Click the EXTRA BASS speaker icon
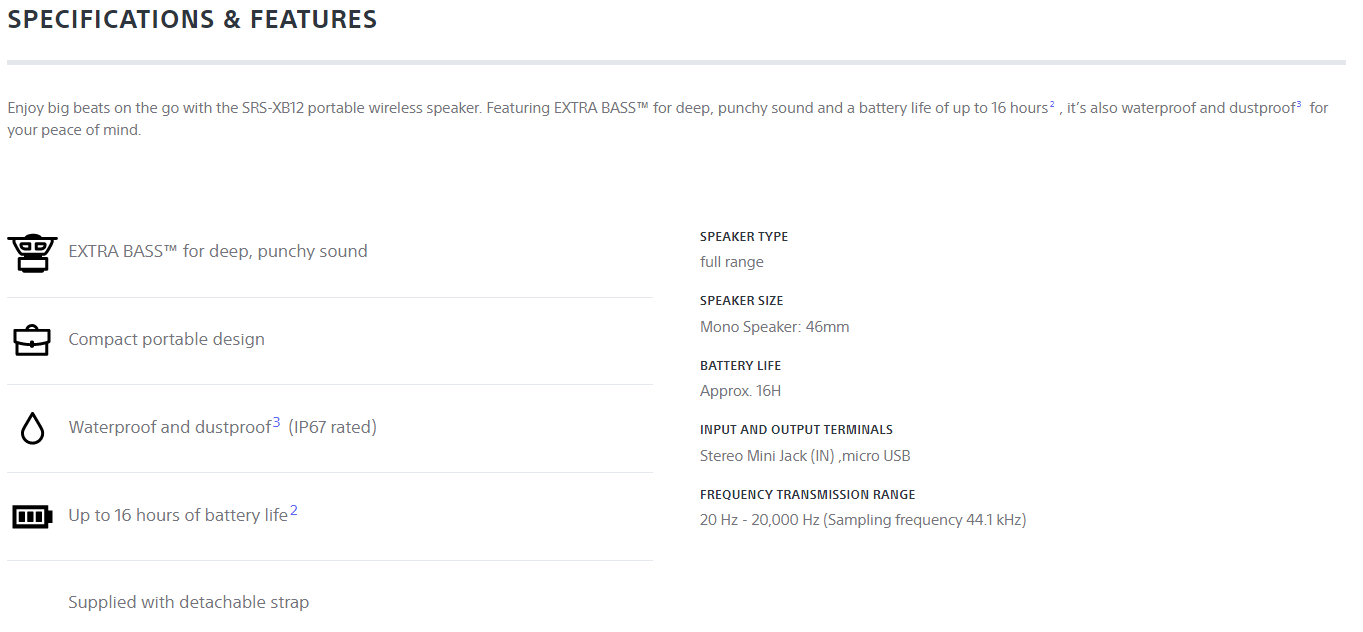This screenshot has height=632, width=1363. point(32,254)
